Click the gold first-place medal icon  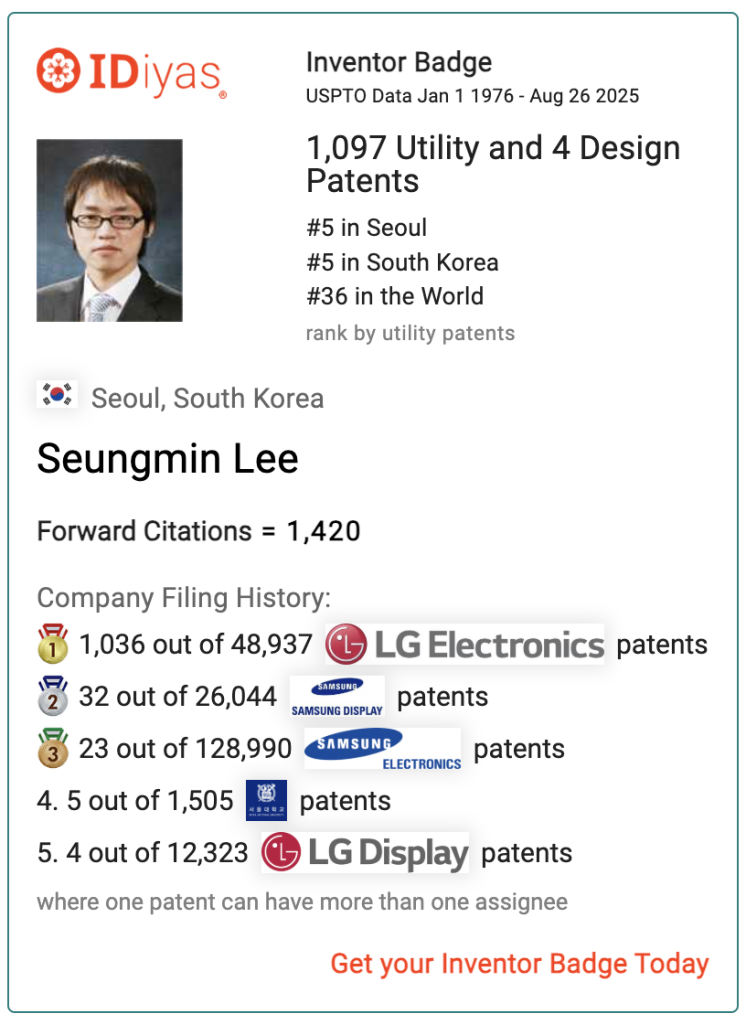(x=53, y=644)
